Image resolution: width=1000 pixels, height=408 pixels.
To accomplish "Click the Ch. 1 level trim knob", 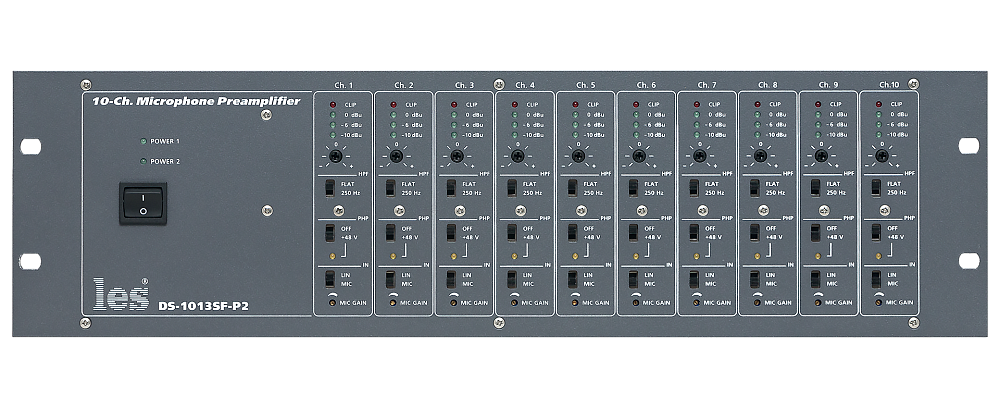I will 335,156.
